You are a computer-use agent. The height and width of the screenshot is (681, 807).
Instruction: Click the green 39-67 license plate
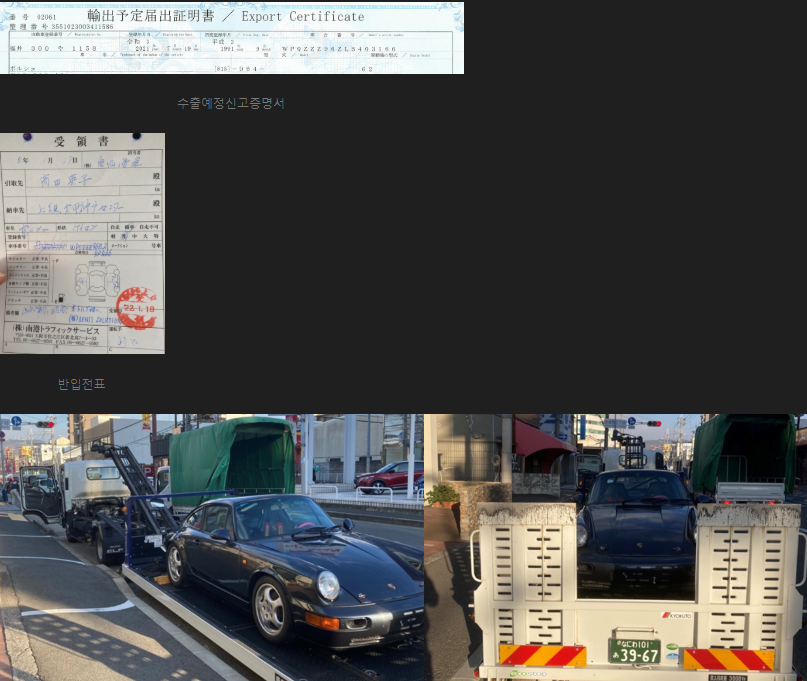pyautogui.click(x=634, y=651)
